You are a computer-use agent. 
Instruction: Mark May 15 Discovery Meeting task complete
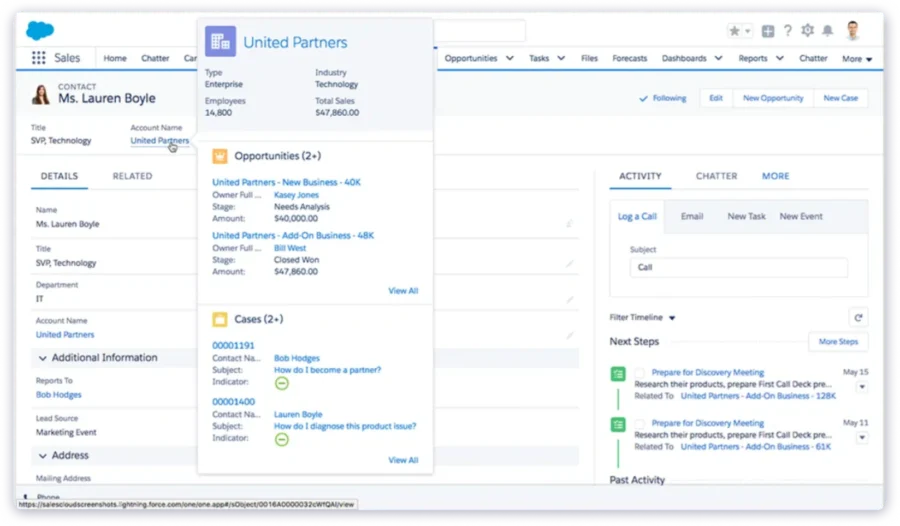[x=640, y=373]
